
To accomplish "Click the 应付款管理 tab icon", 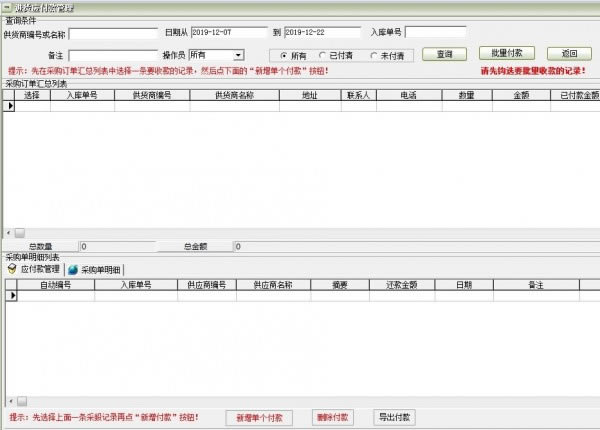I will coord(12,269).
